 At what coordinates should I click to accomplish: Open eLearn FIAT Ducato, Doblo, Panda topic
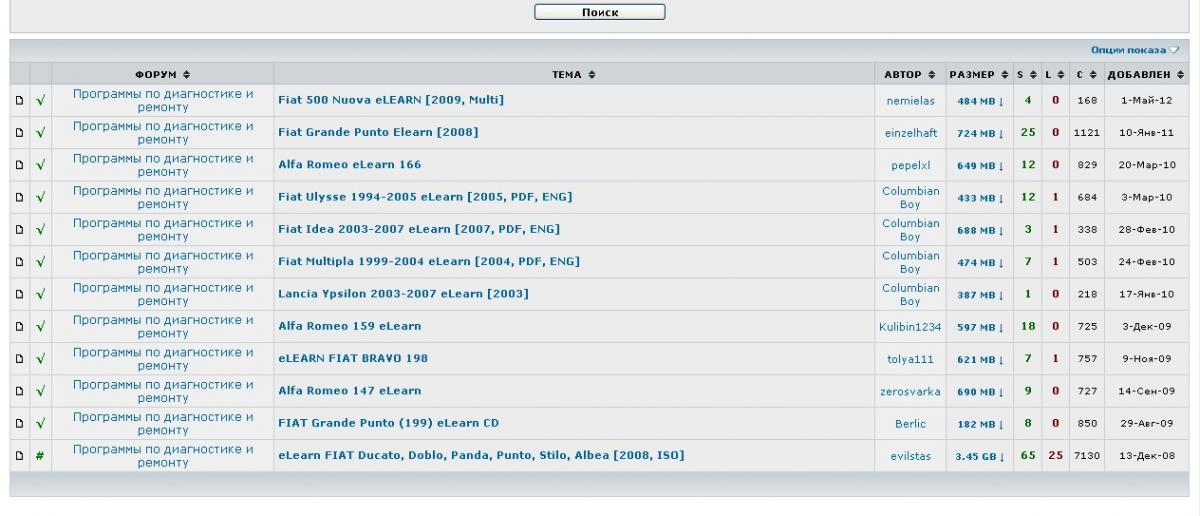[x=481, y=455]
